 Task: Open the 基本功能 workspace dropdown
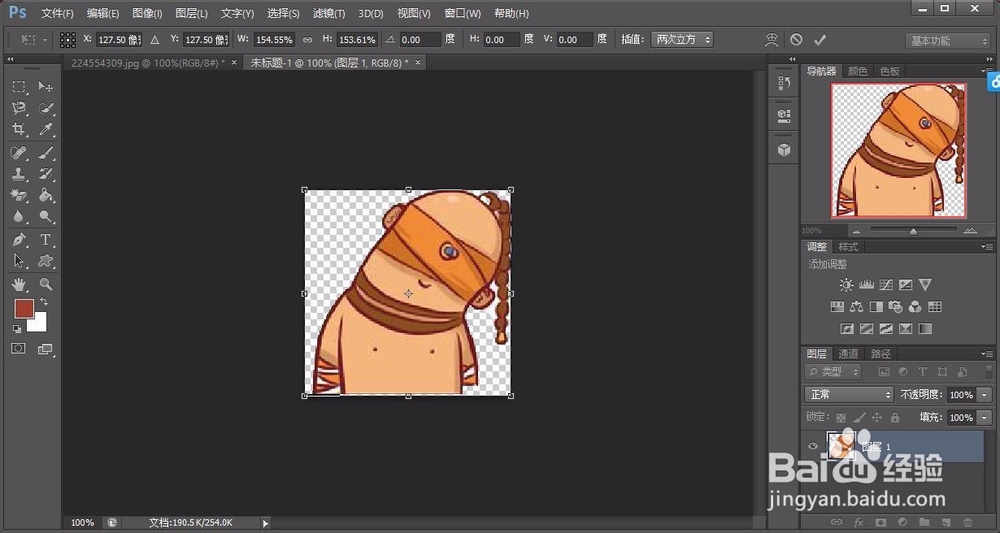(947, 40)
